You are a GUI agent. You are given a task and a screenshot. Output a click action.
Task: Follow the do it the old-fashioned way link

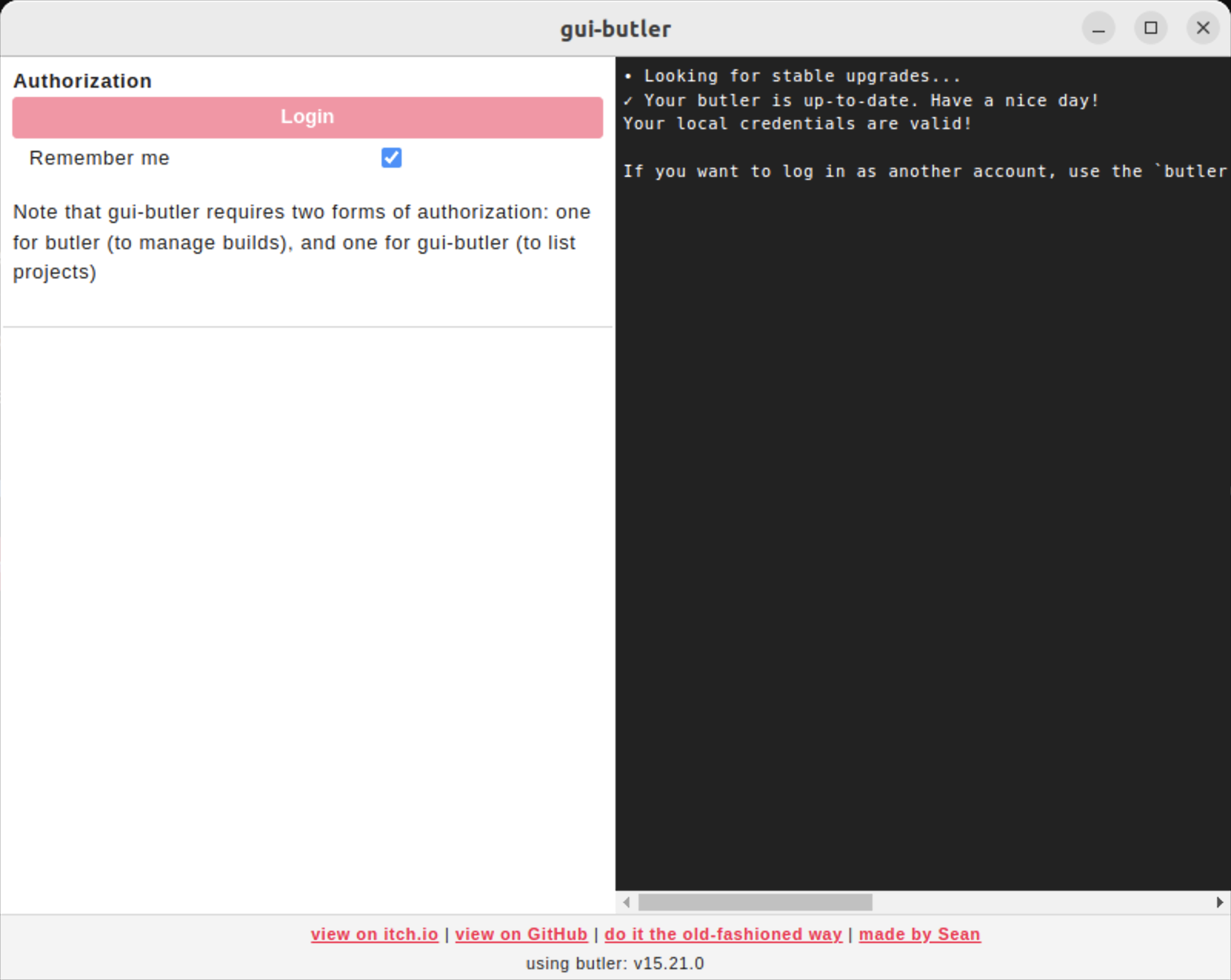[x=723, y=934]
